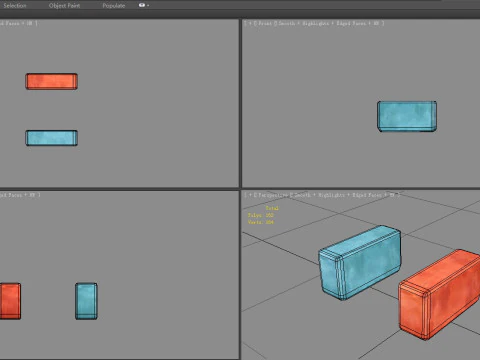Click the Edged Faces label in top-left viewport
This screenshot has width=480, height=360.
[x=10, y=23]
